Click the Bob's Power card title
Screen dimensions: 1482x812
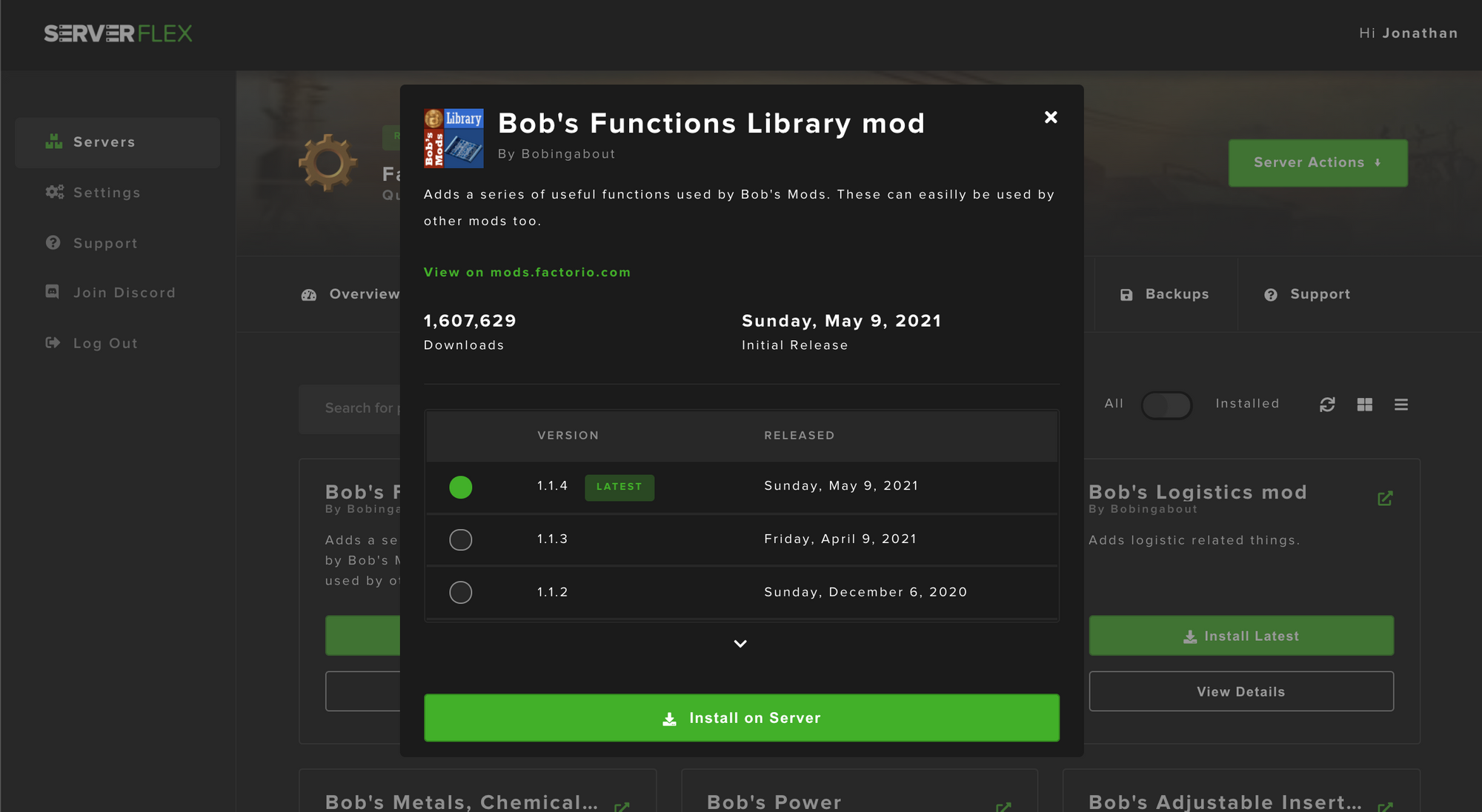pos(774,802)
